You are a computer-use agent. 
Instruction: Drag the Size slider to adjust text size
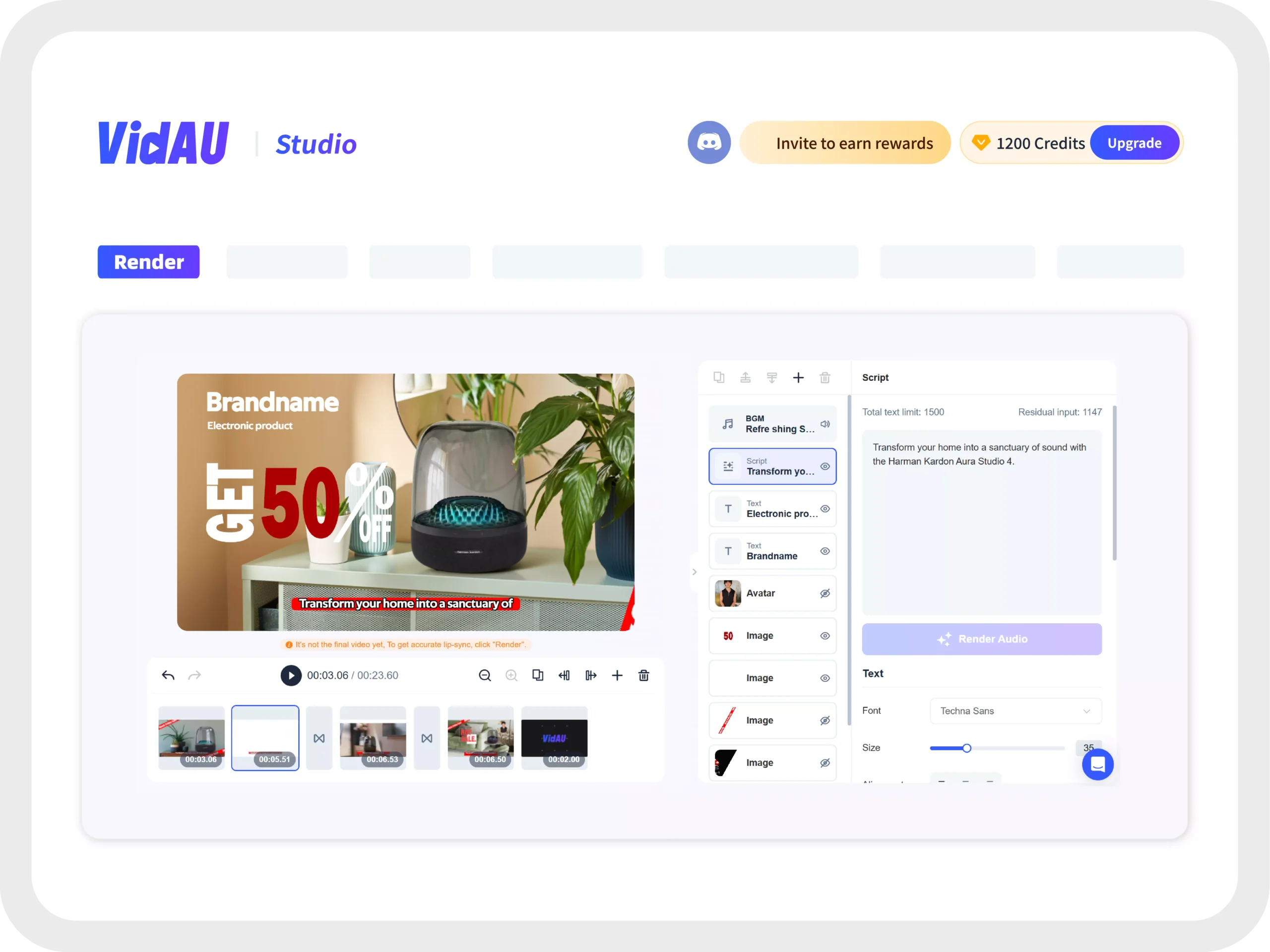point(966,748)
